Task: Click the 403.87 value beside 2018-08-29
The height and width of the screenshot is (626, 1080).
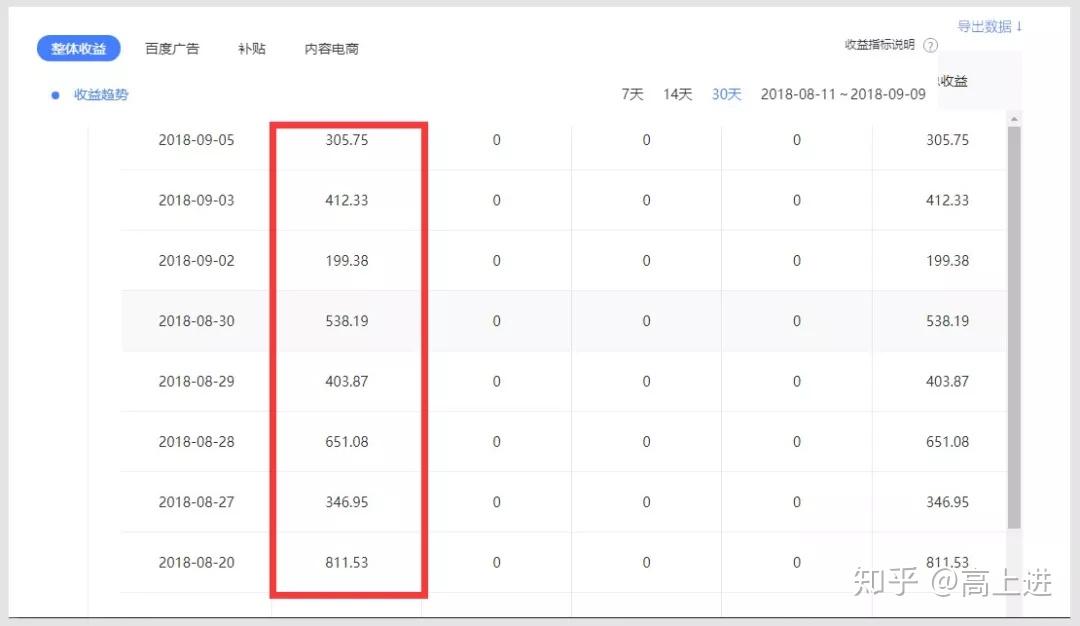Action: [x=346, y=382]
